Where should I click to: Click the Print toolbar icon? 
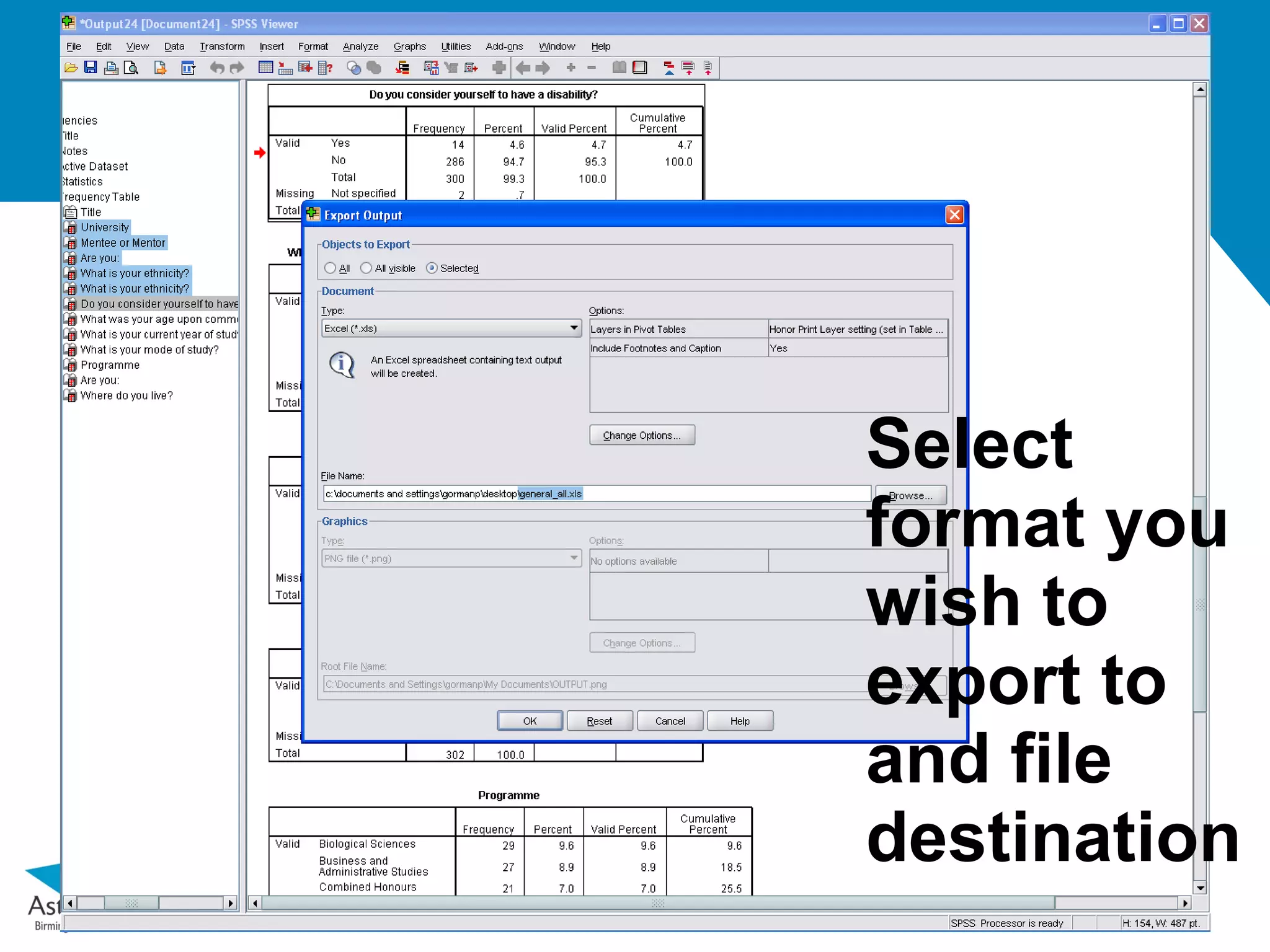[111, 68]
